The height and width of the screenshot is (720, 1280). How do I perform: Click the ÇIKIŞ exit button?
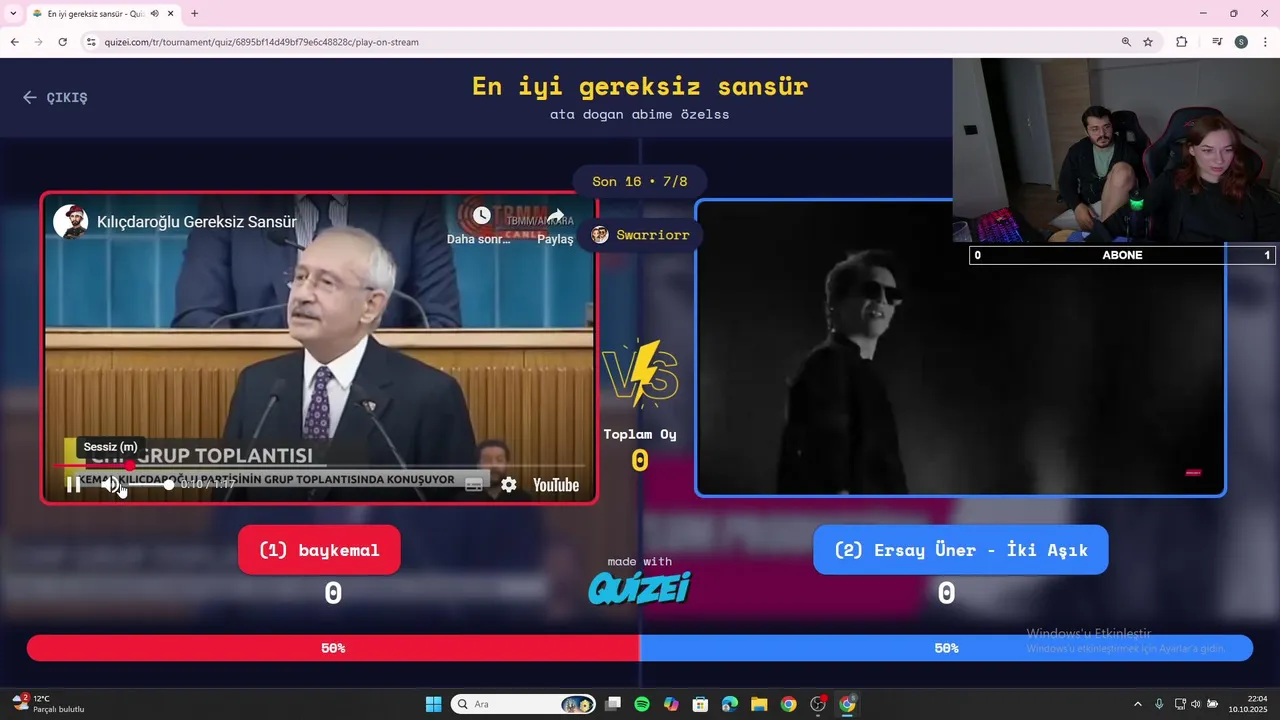click(x=55, y=97)
